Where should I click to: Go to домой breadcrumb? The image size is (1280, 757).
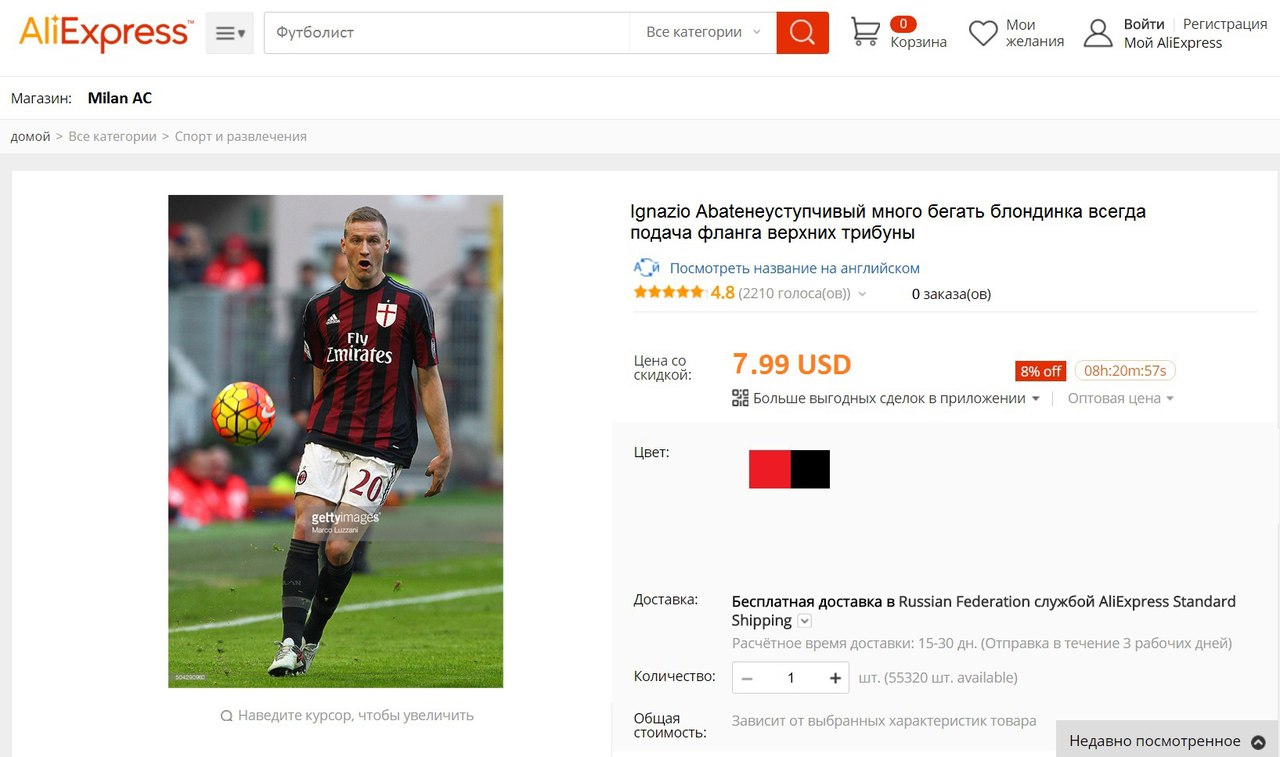click(30, 136)
